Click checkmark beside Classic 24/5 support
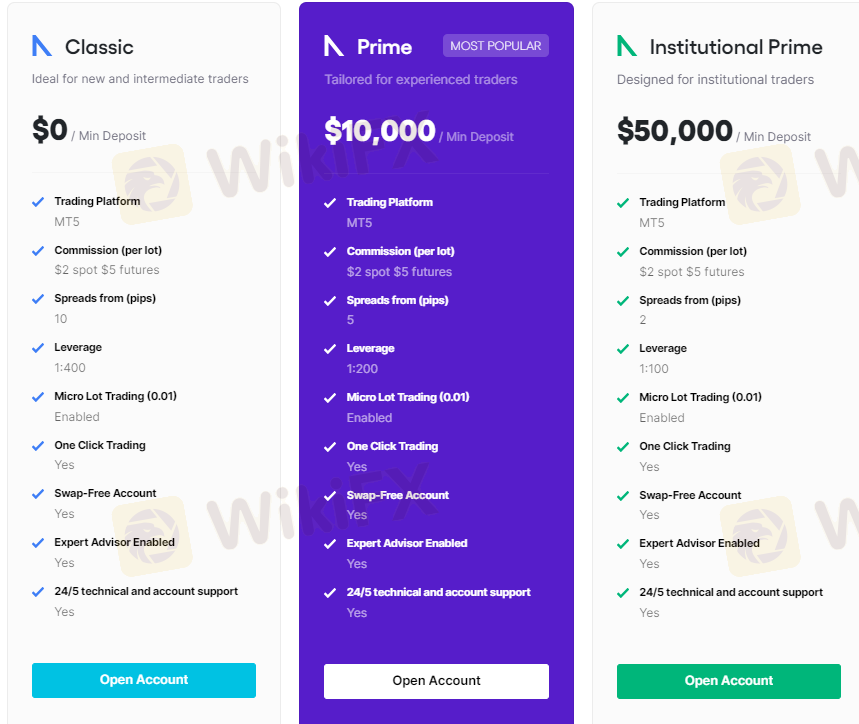This screenshot has height=724, width=859. (x=38, y=592)
